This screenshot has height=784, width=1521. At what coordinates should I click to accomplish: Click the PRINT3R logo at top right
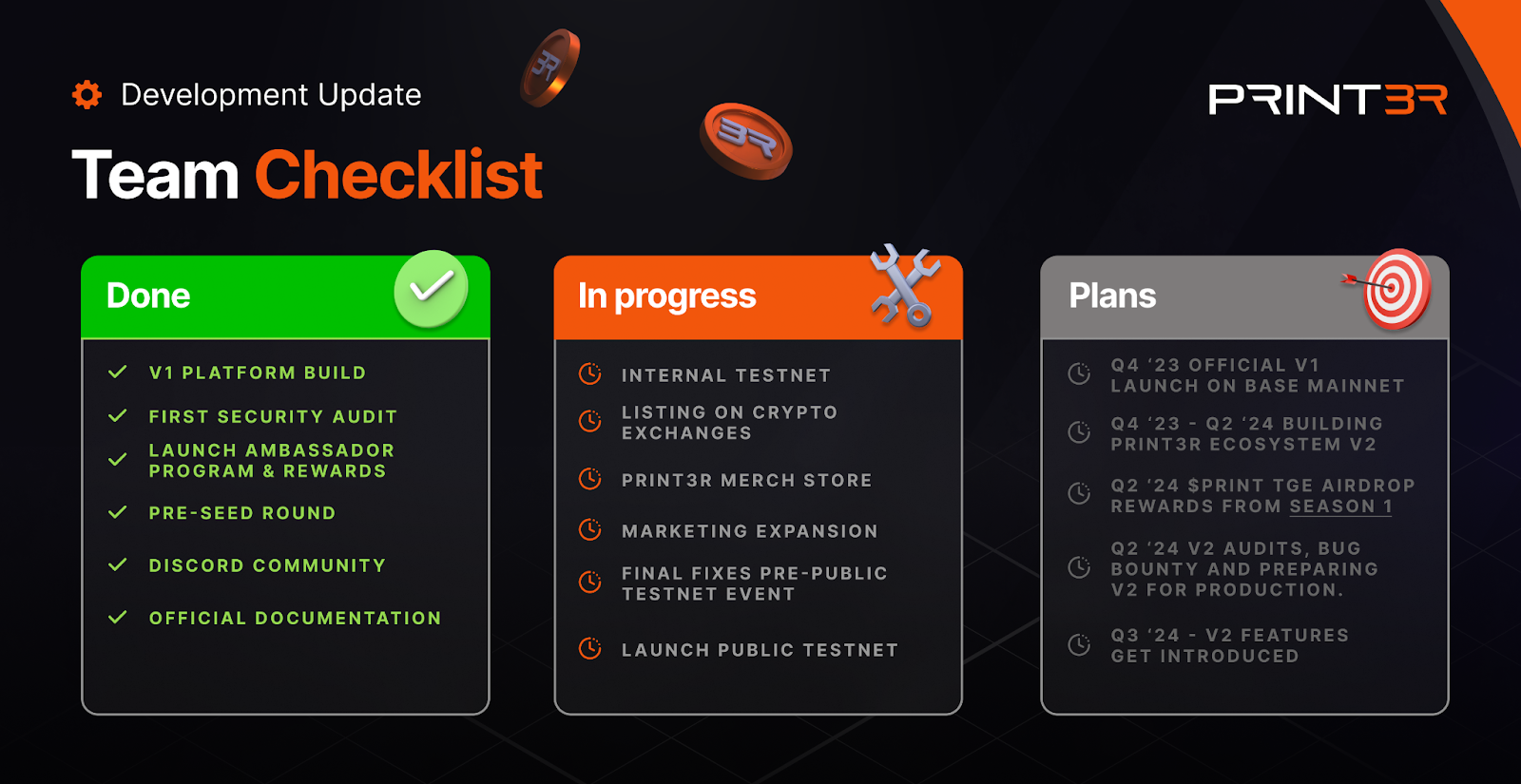coord(1328,99)
